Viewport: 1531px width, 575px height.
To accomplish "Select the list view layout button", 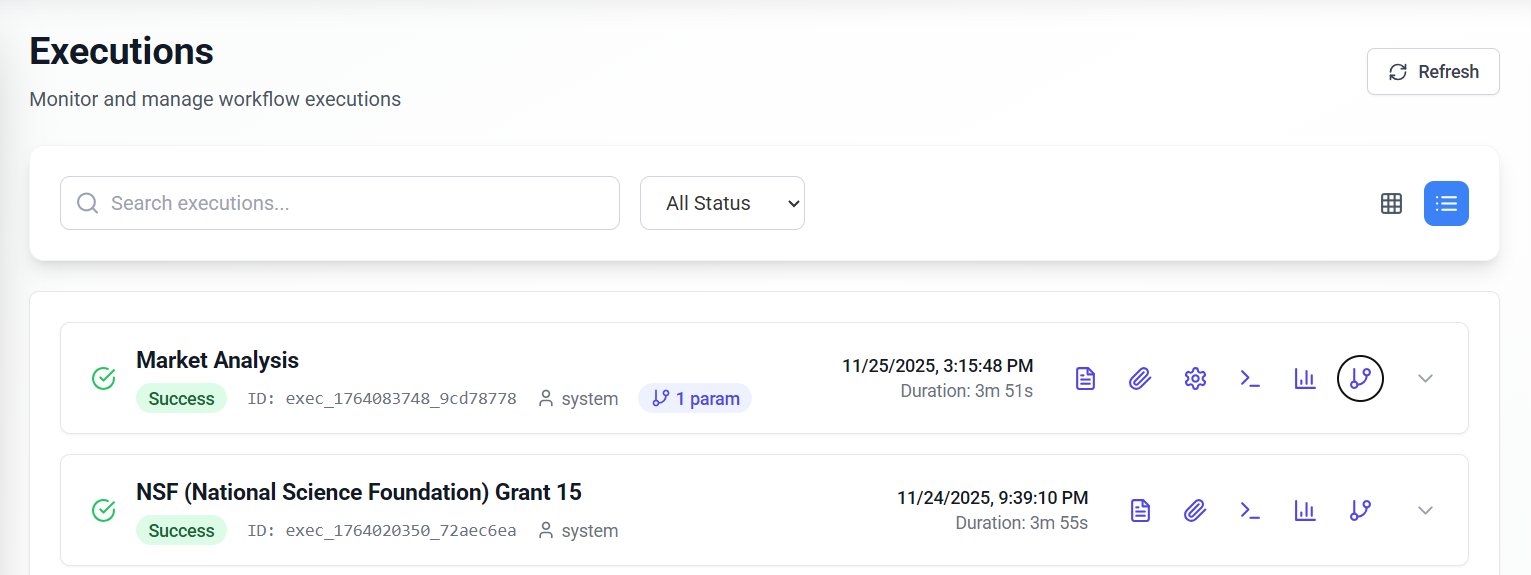I will [x=1446, y=203].
